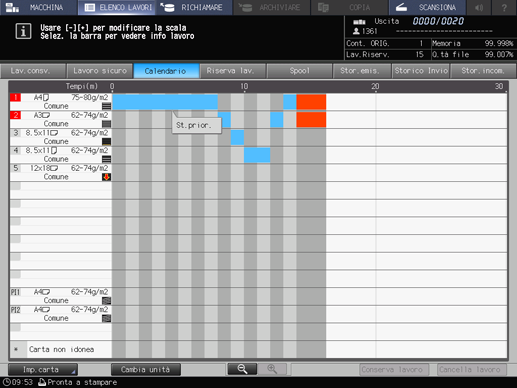This screenshot has height=388, width=517.
Task: Open help with the question mark icon
Action: (x=504, y=7)
